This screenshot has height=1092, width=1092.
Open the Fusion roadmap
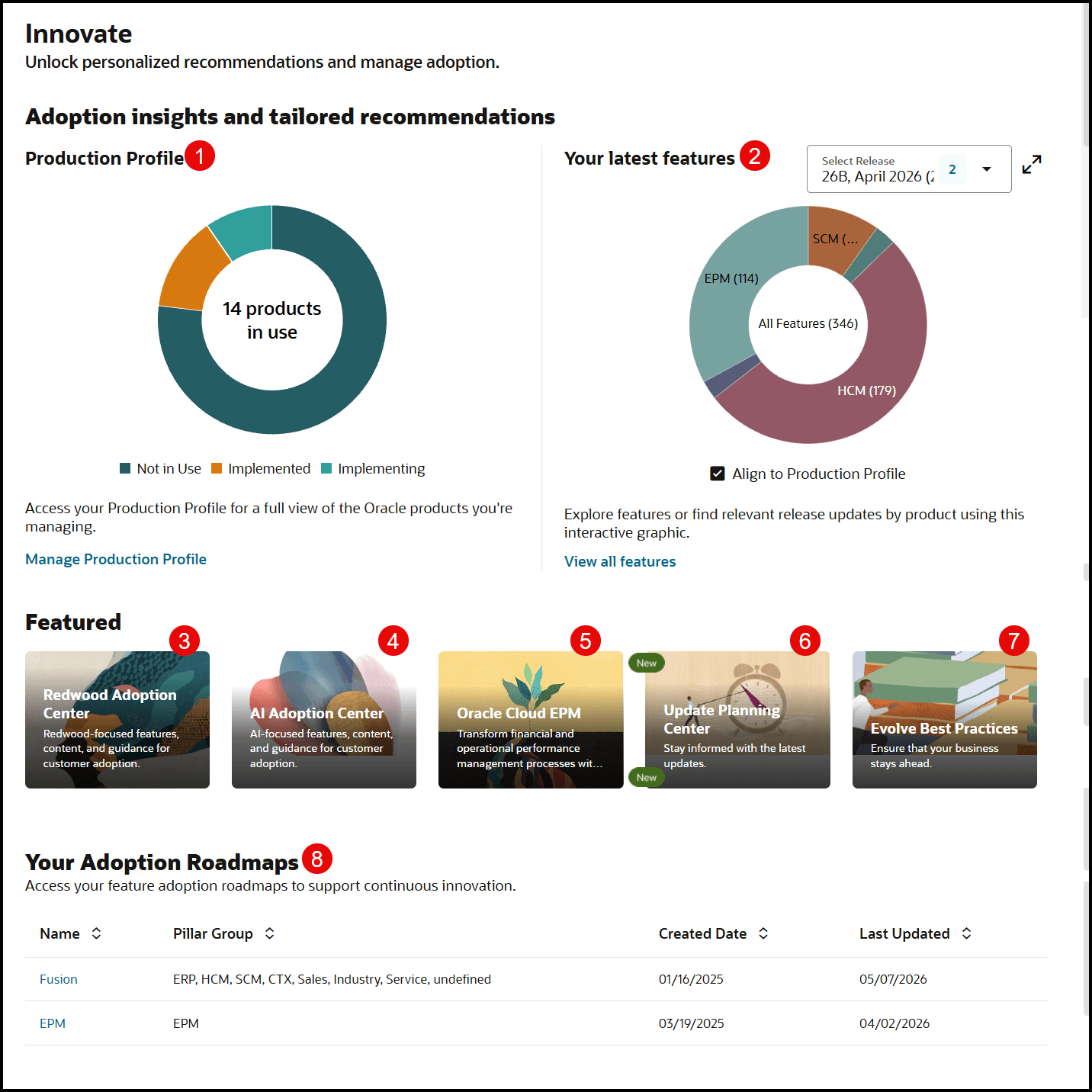click(x=59, y=979)
